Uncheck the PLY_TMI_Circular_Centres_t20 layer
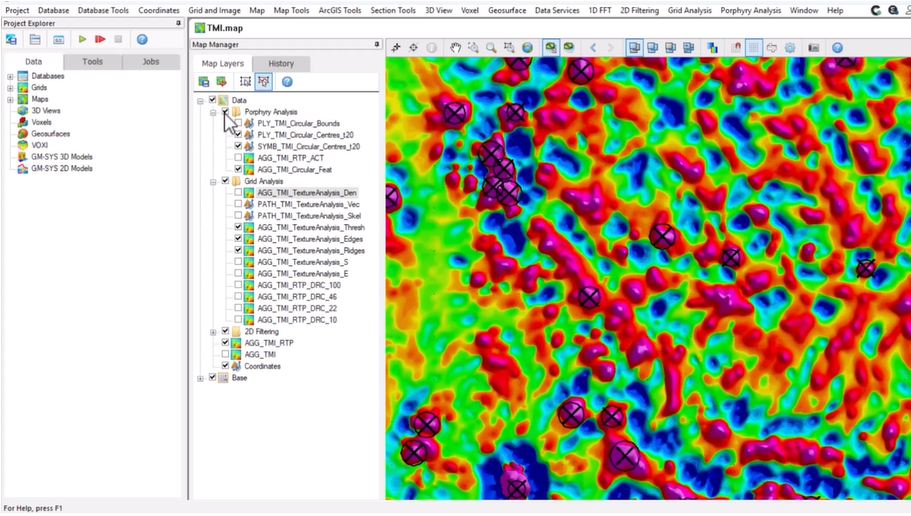This screenshot has height=516, width=911. 238,135
